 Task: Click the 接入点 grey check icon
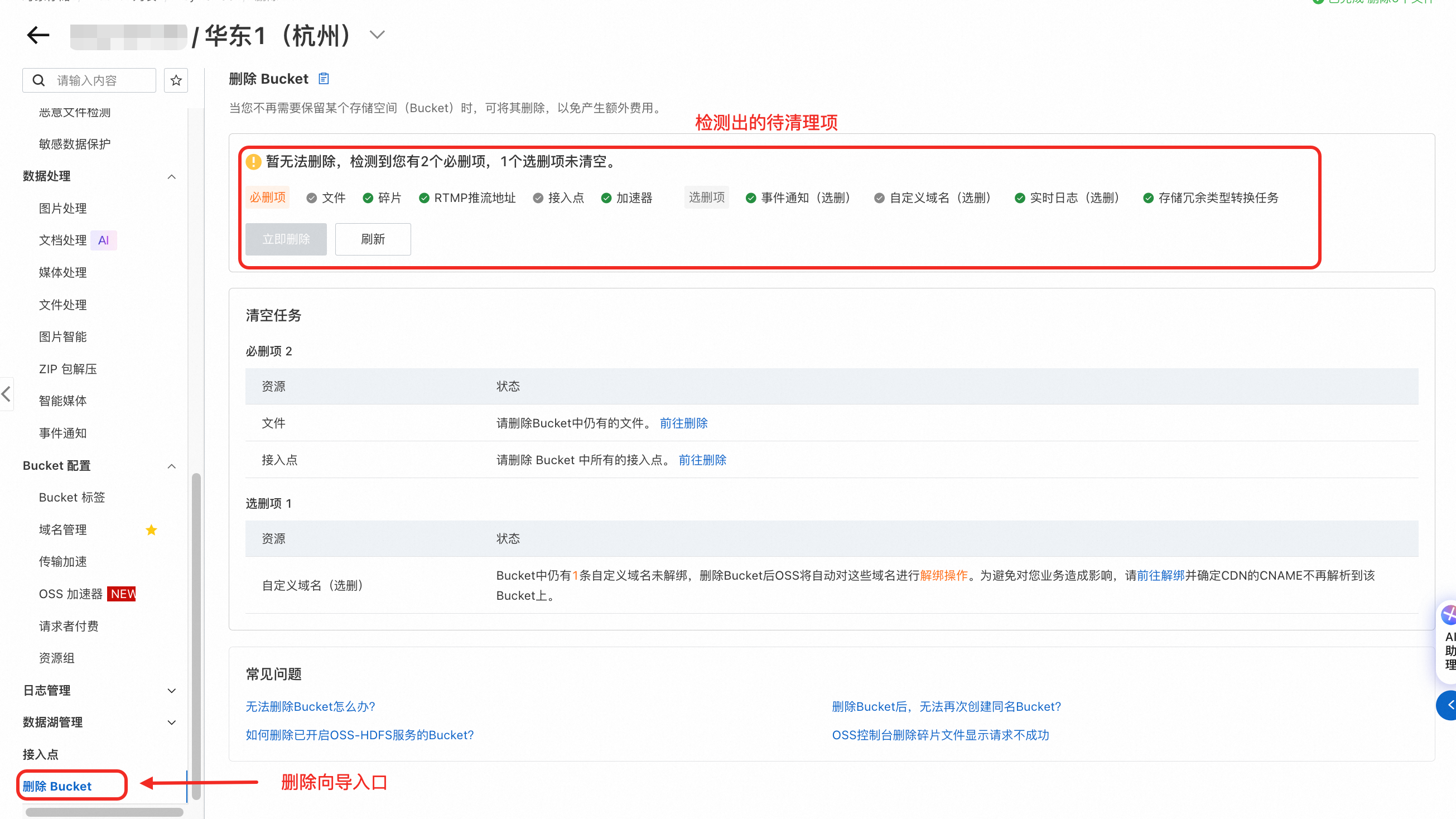(538, 198)
